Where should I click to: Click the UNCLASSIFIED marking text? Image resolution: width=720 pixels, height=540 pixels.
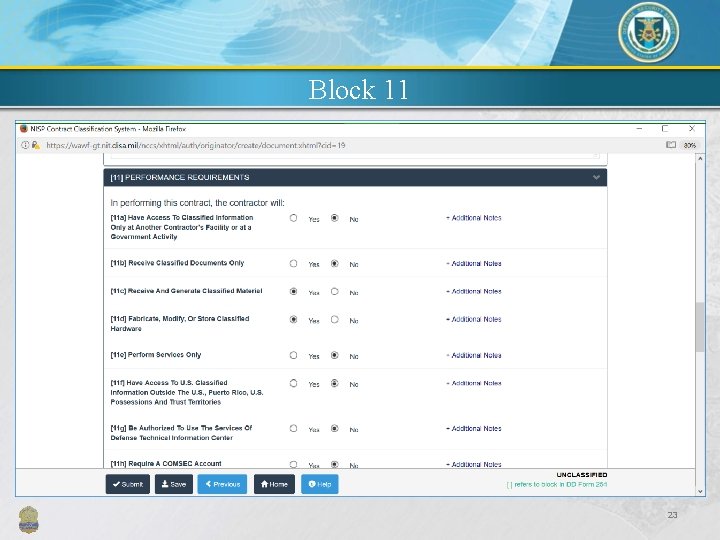(582, 475)
